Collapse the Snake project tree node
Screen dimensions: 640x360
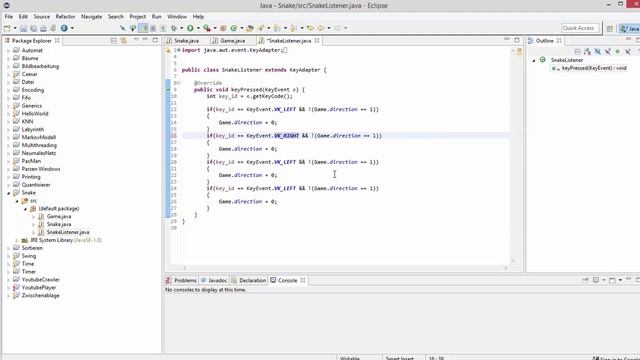[9, 193]
